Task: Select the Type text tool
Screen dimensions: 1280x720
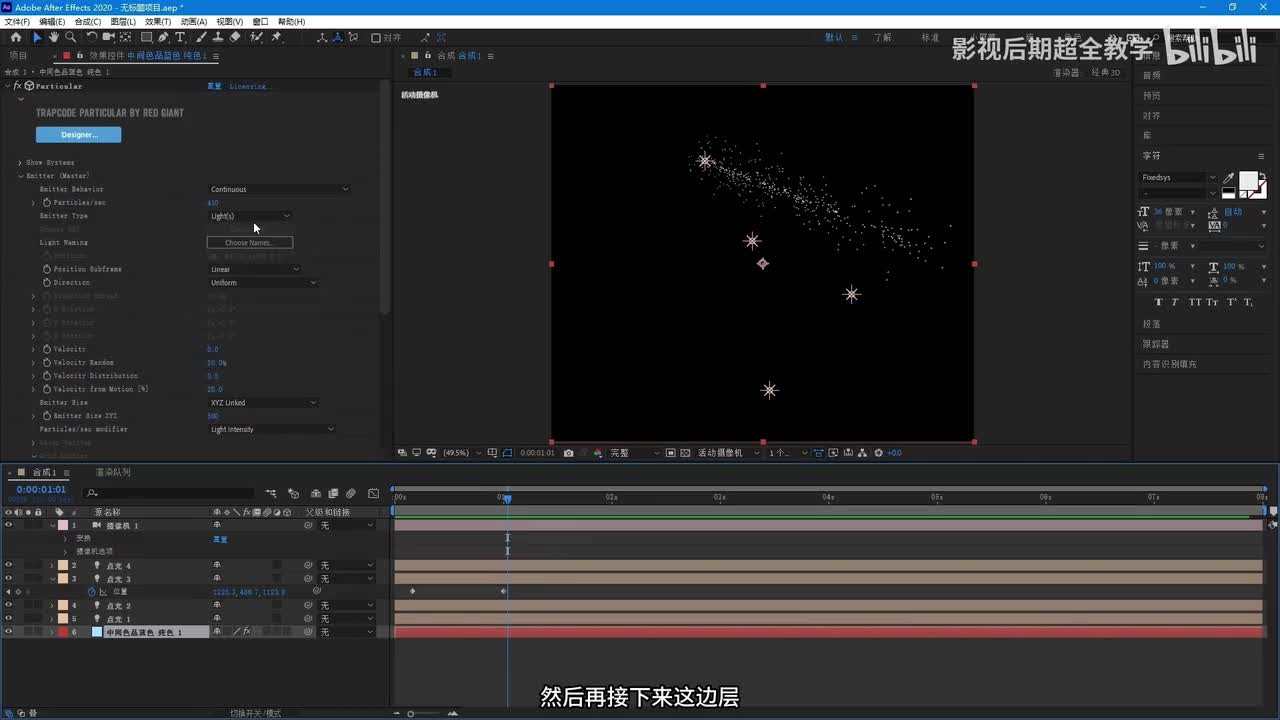Action: (180, 37)
